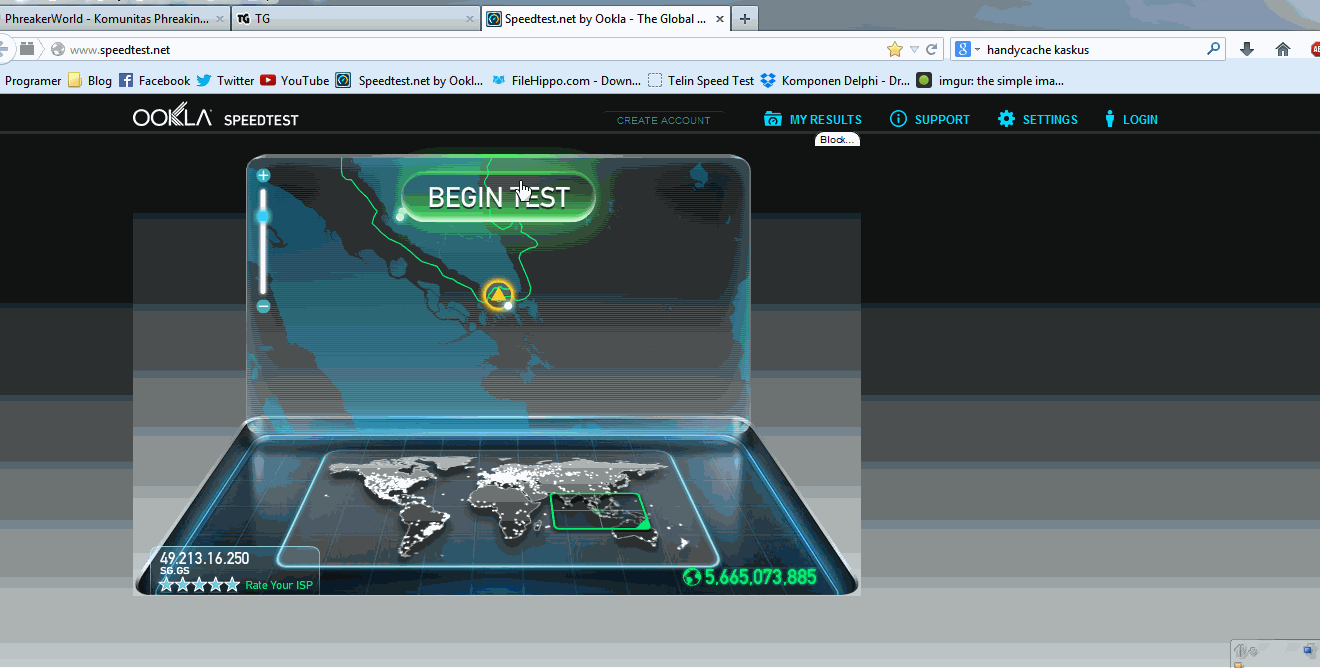Screen dimensions: 1320x668
Task: Click the zoom out minus on map
Action: pos(263,307)
